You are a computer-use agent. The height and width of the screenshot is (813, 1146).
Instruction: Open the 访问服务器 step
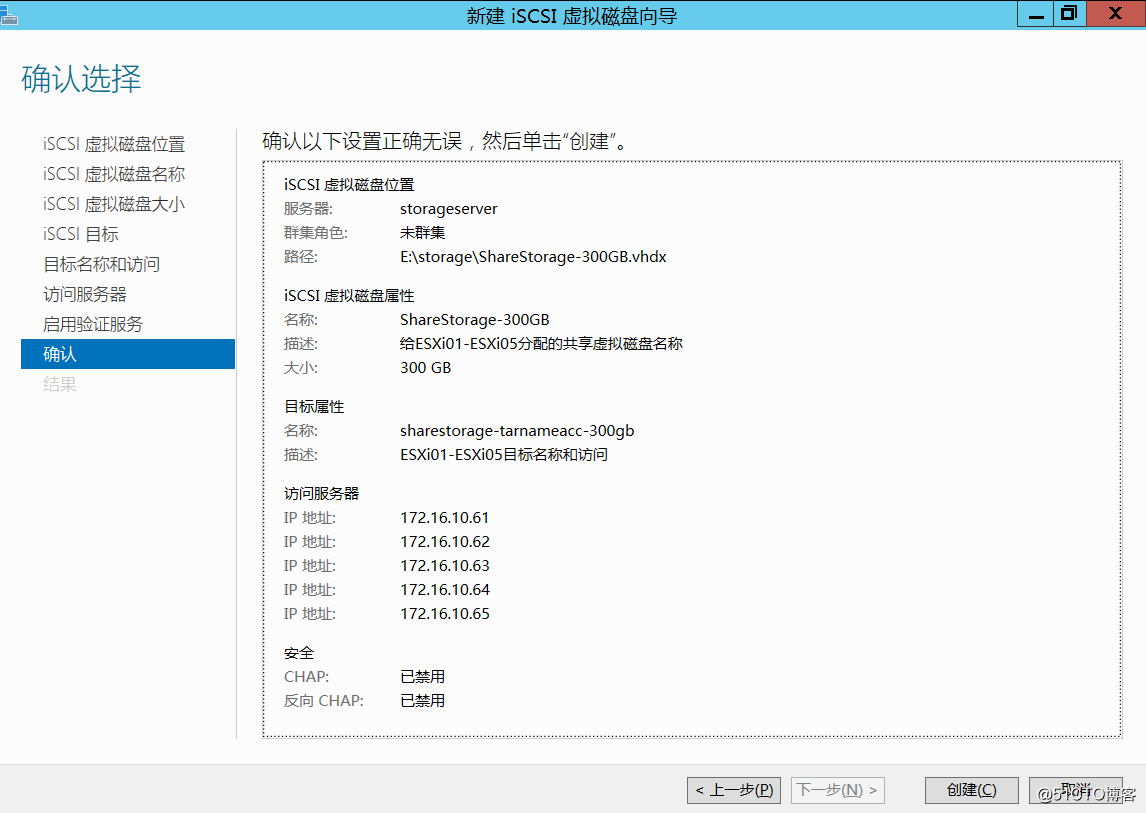85,294
